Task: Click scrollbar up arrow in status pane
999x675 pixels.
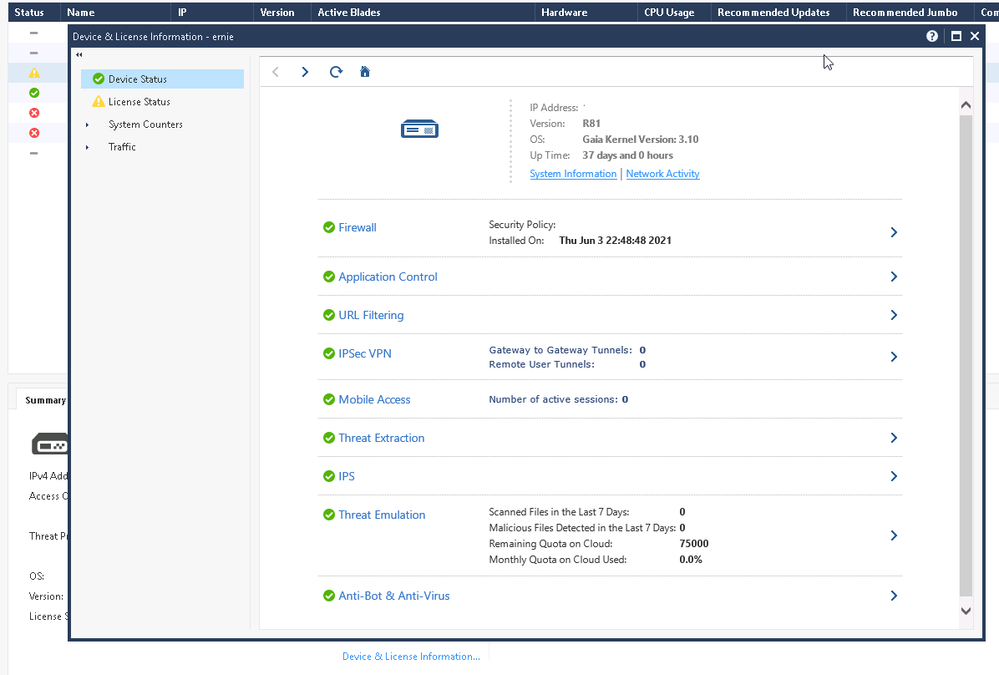Action: [x=966, y=105]
